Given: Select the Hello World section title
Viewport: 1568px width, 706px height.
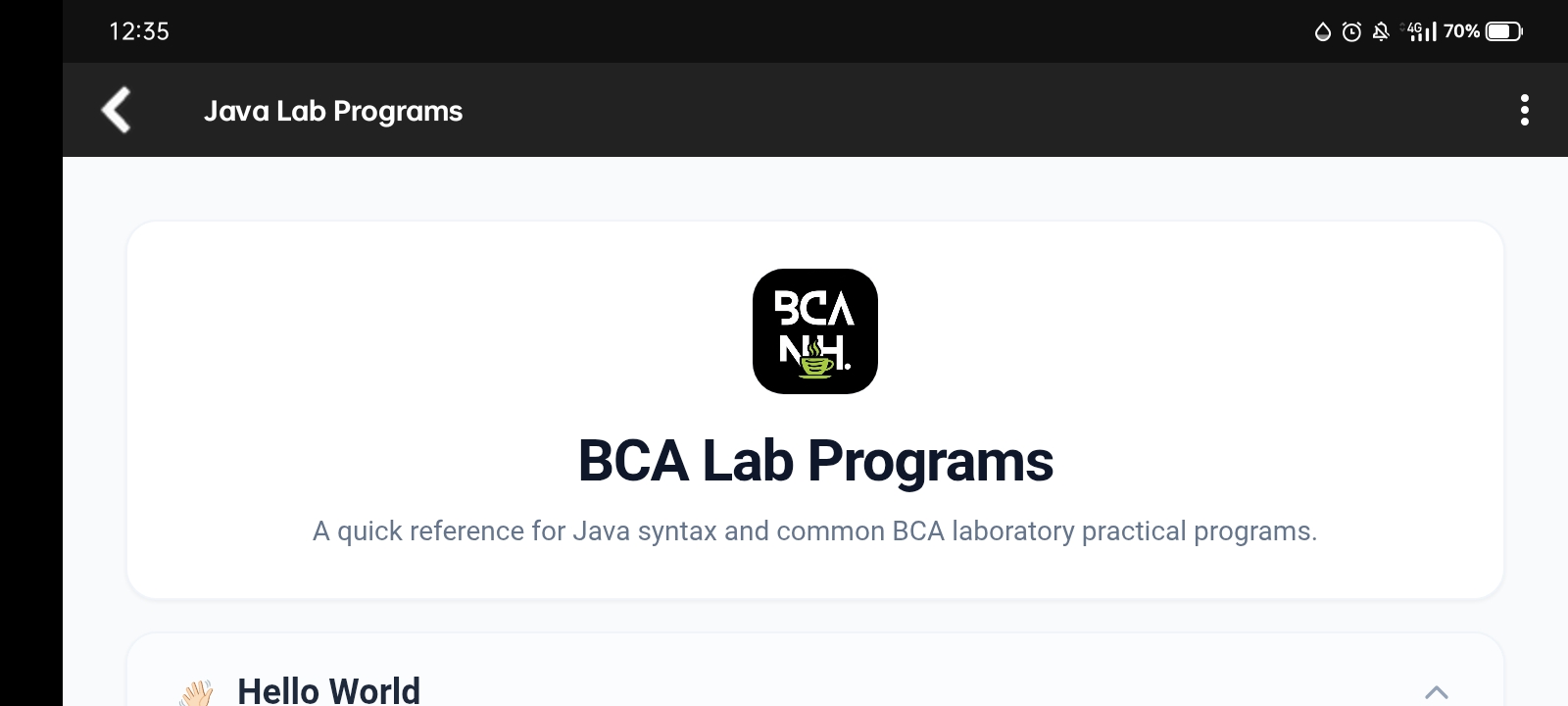Looking at the screenshot, I should click(328, 691).
